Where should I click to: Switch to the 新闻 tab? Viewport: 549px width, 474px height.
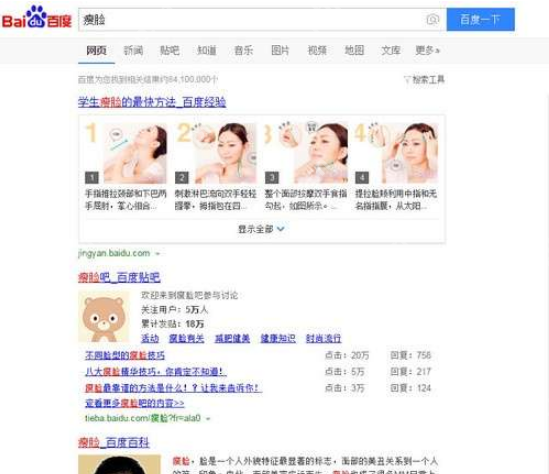pos(133,51)
